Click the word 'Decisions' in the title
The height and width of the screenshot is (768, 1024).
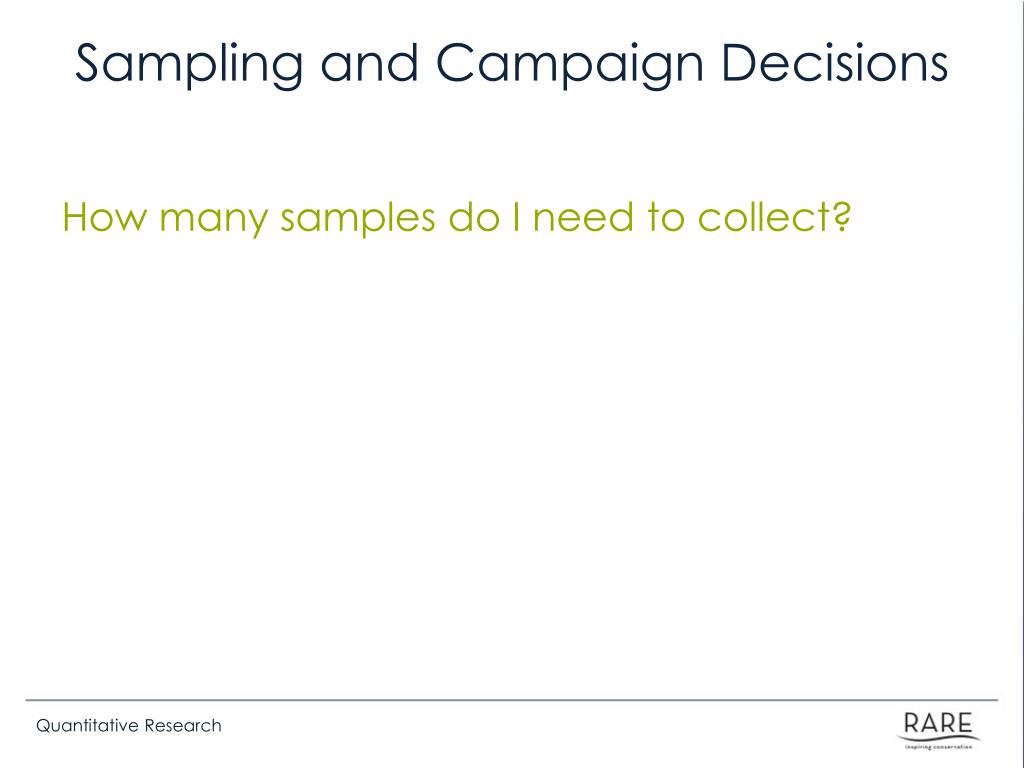835,62
